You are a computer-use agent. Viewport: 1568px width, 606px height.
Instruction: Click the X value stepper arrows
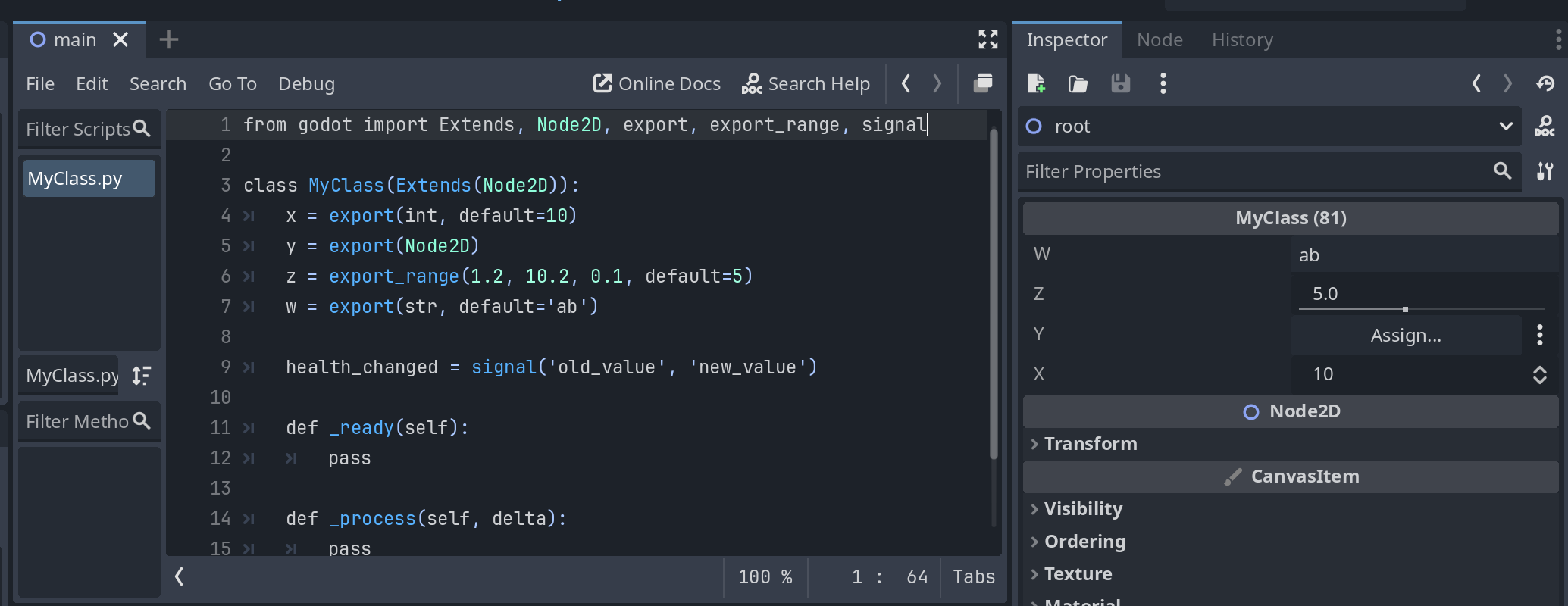pos(1540,374)
